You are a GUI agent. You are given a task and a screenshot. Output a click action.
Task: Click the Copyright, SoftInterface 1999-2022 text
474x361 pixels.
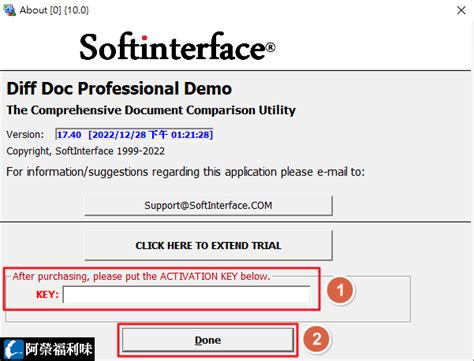pyautogui.click(x=85, y=151)
